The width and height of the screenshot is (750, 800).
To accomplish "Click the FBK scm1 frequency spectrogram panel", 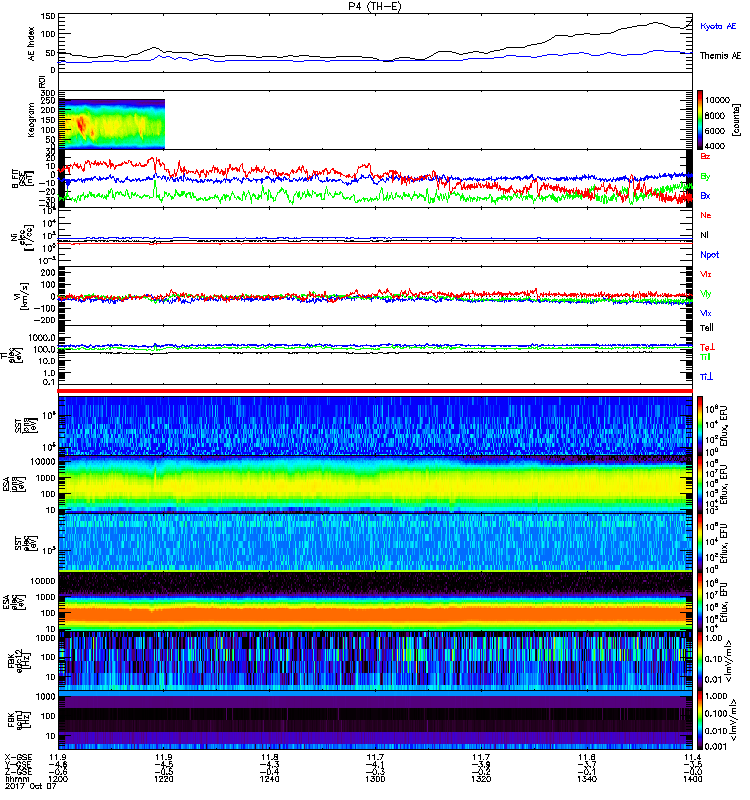I will (376, 719).
